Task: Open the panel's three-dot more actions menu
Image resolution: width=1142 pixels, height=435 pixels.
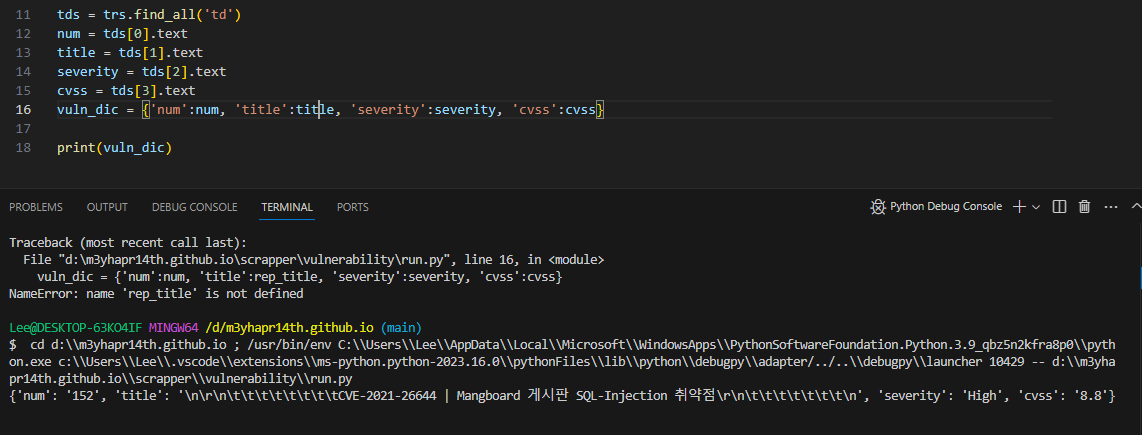Action: (1111, 207)
